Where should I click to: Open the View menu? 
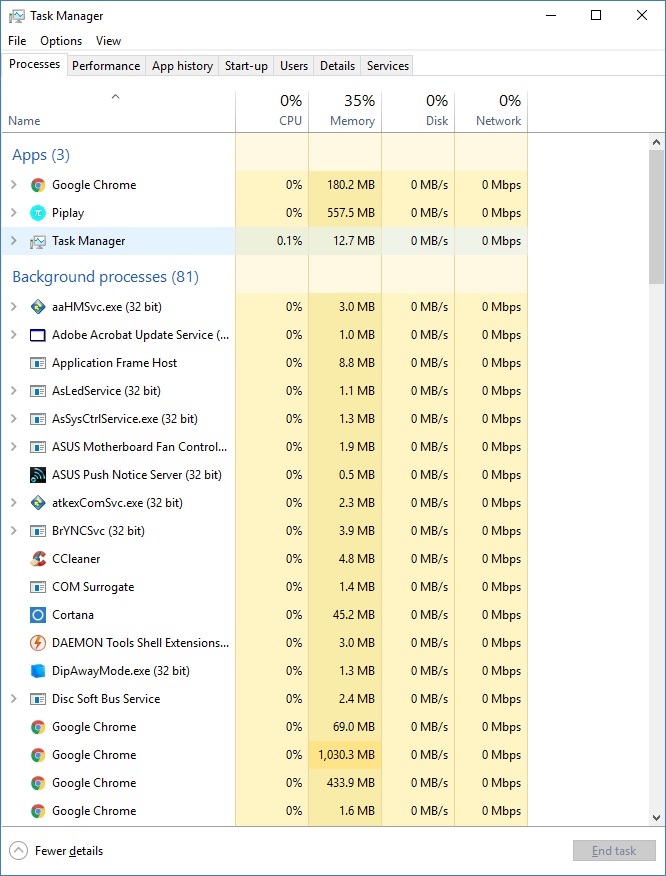108,41
